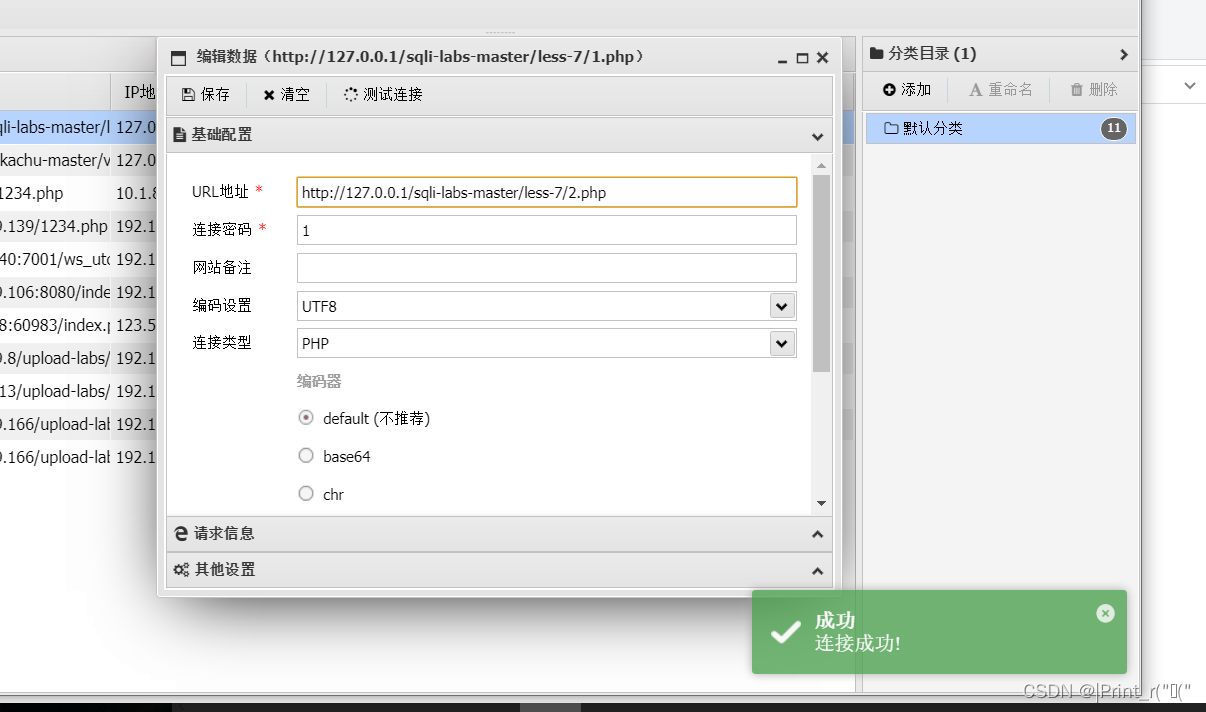Open the 连接类型 PHP dropdown

pos(781,343)
